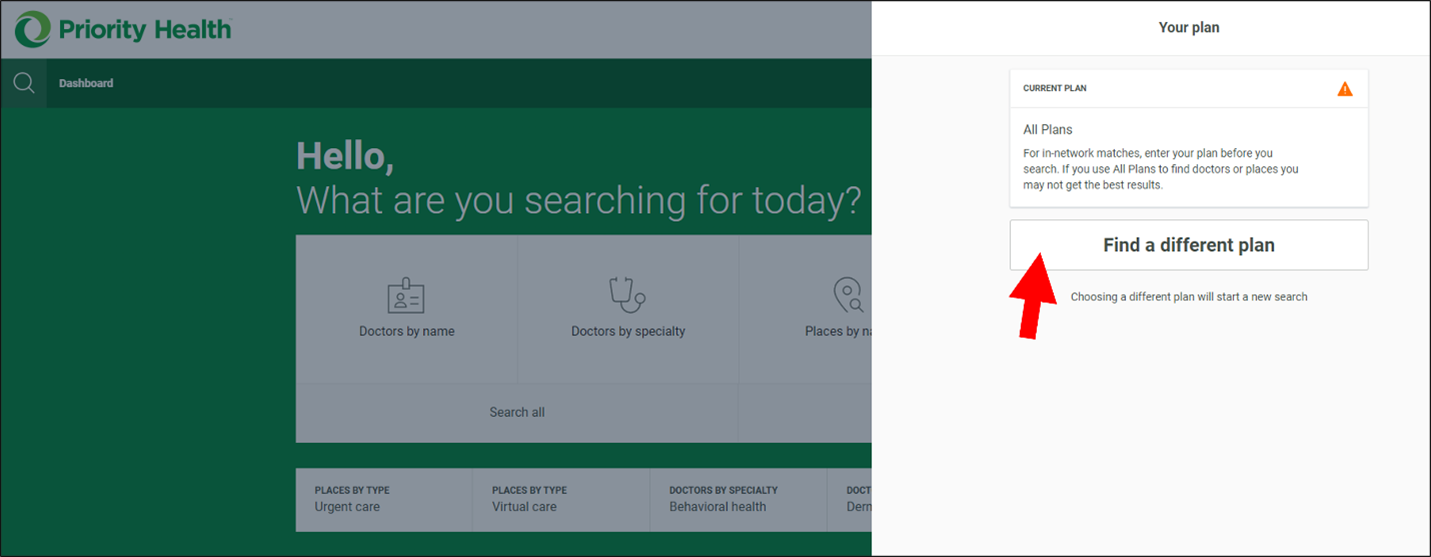Open the Dashboard menu item
Screen dimensions: 1431x557
[x=86, y=83]
